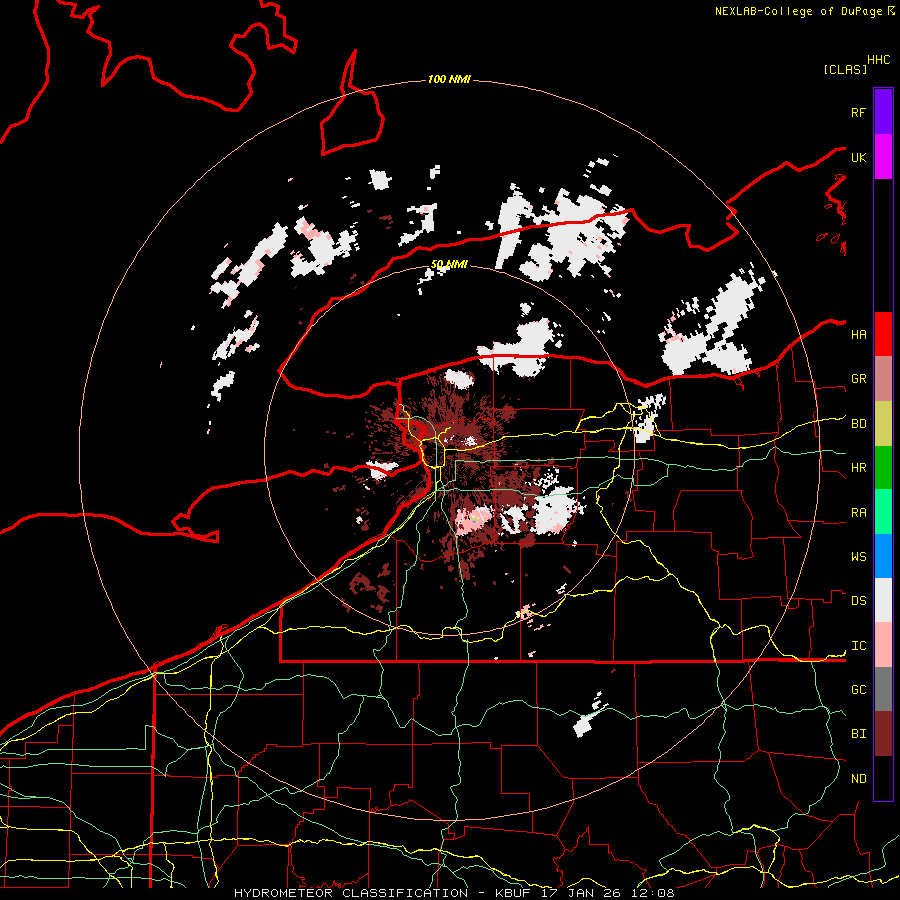Click the 100 NMI range ring label
Image resolution: width=900 pixels, height=900 pixels.
[449, 79]
